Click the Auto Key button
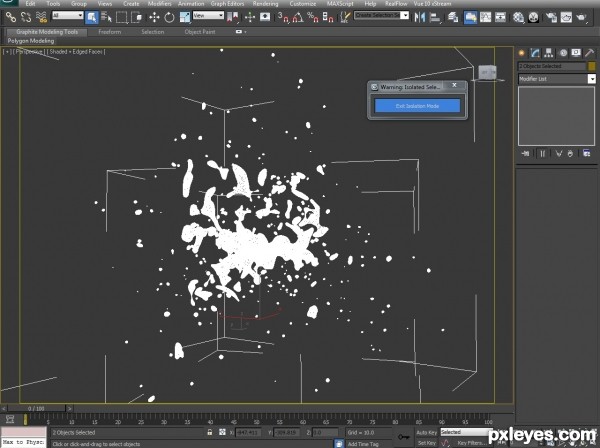The height and width of the screenshot is (448, 600). tap(426, 432)
